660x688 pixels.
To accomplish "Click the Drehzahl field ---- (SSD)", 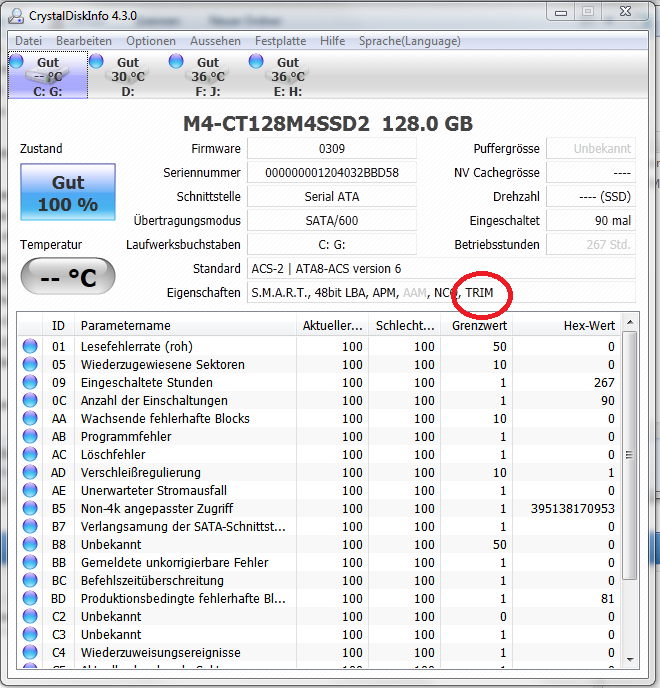I will (x=591, y=196).
